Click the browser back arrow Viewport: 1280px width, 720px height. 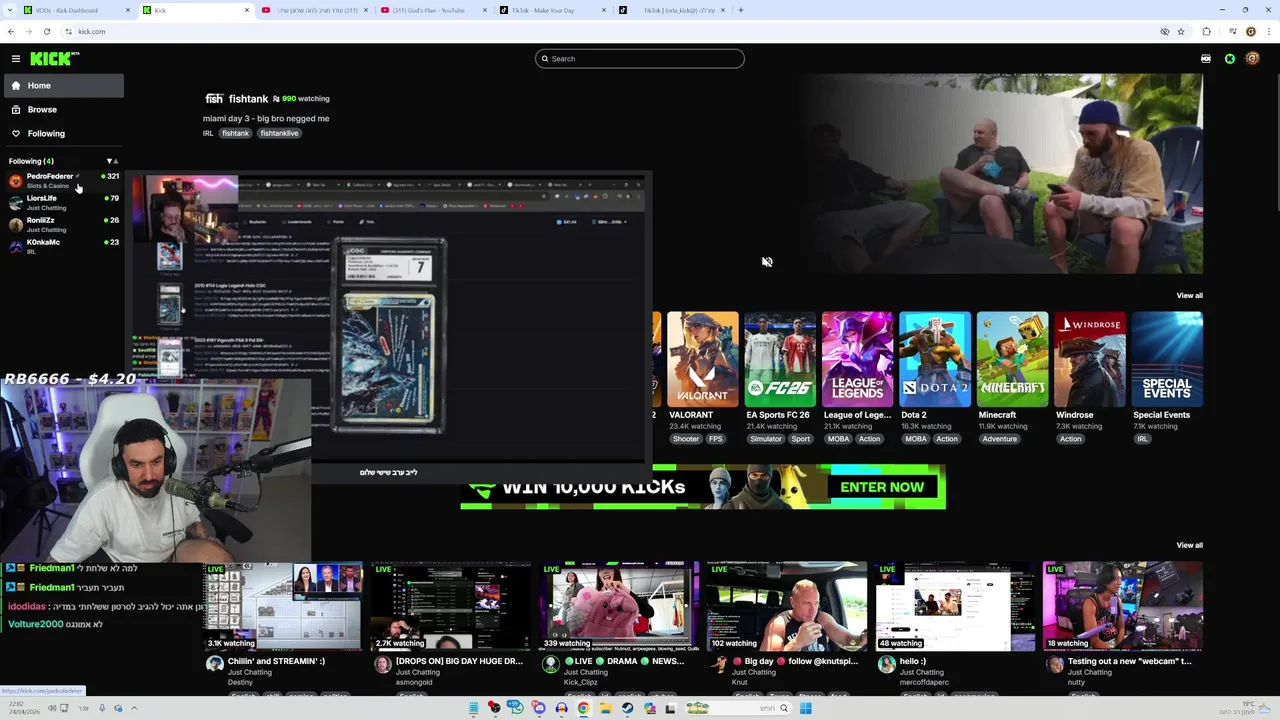click(x=11, y=32)
